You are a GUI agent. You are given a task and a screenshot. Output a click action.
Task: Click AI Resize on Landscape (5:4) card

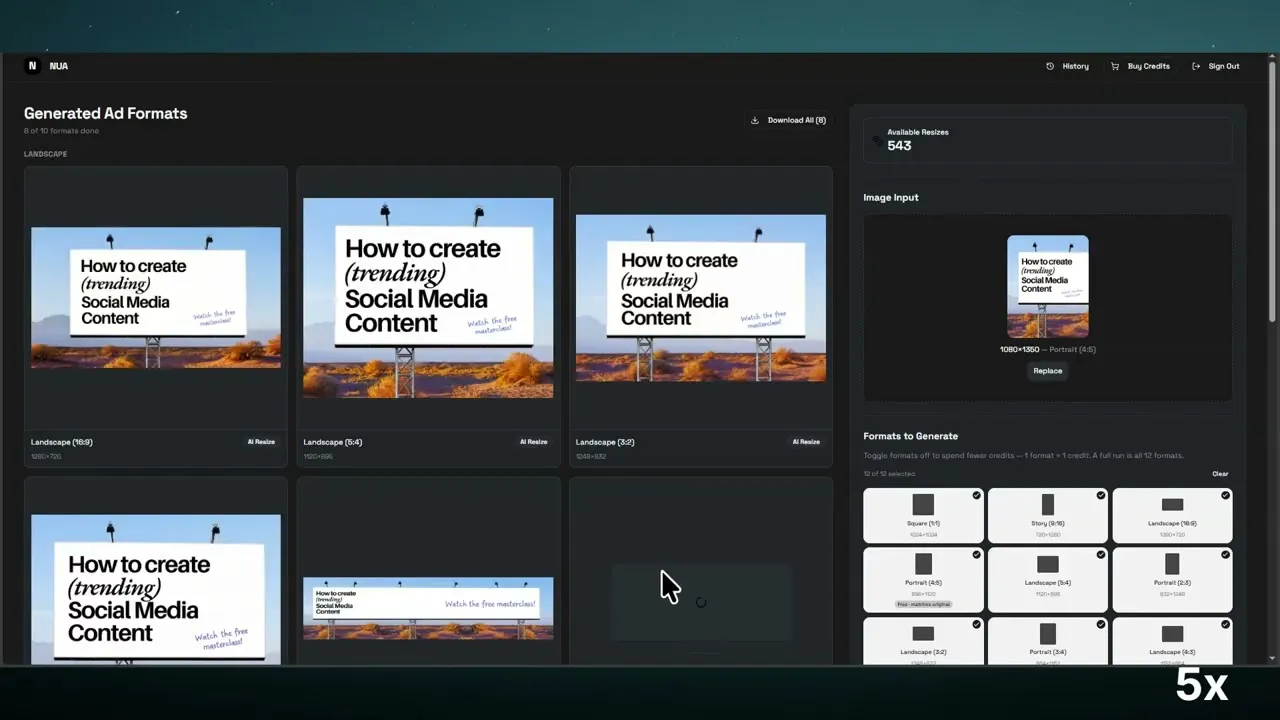pyautogui.click(x=533, y=442)
